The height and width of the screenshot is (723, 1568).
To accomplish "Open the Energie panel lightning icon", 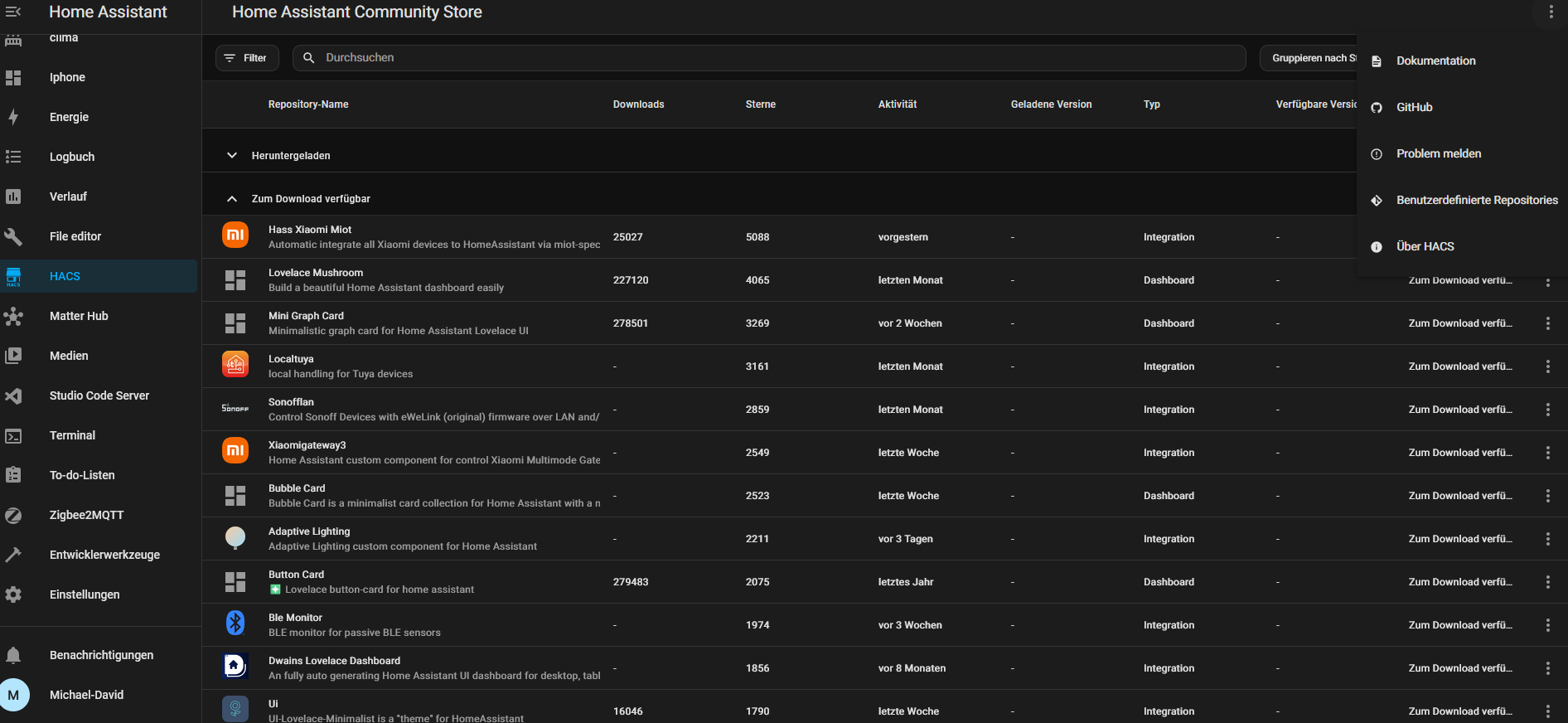I will click(13, 117).
